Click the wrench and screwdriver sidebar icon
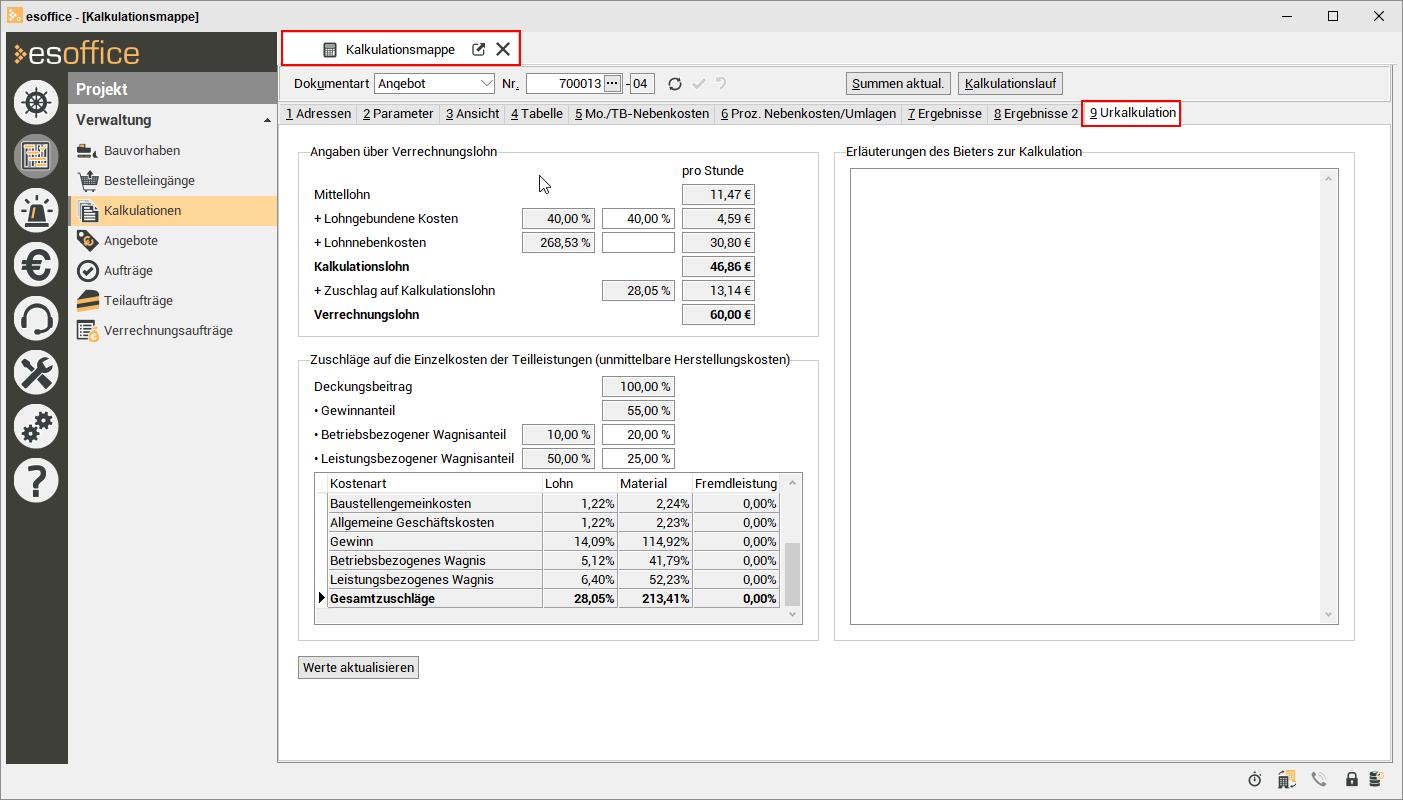 pyautogui.click(x=36, y=373)
